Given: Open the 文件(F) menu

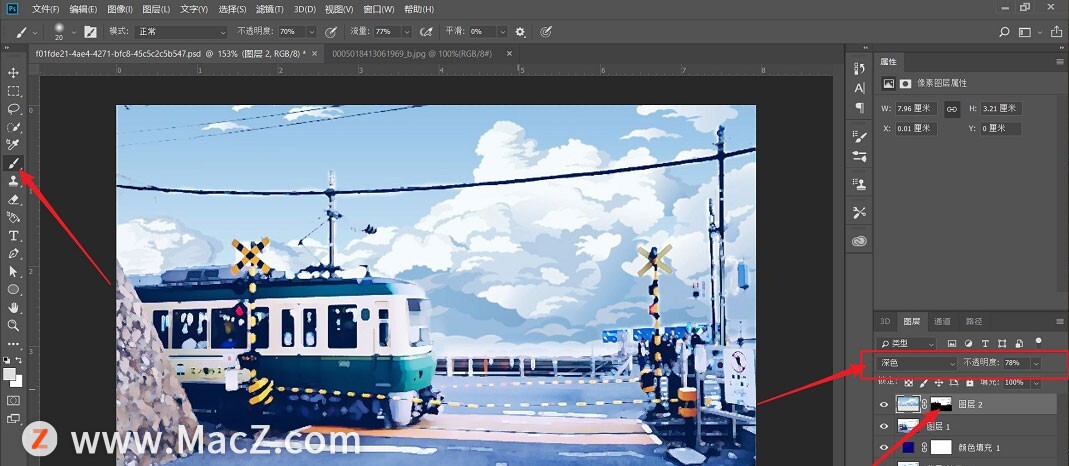Looking at the screenshot, I should 46,10.
